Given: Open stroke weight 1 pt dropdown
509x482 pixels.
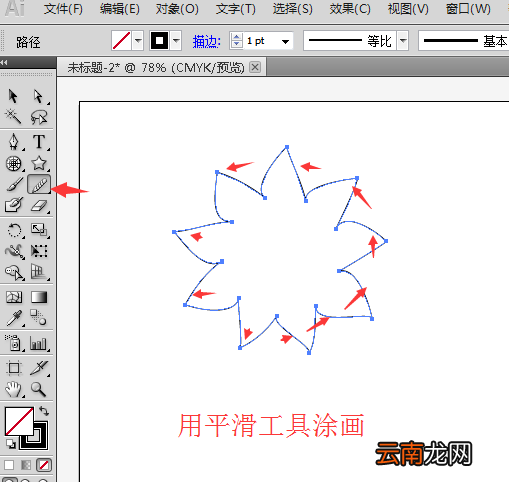Looking at the screenshot, I should (285, 42).
